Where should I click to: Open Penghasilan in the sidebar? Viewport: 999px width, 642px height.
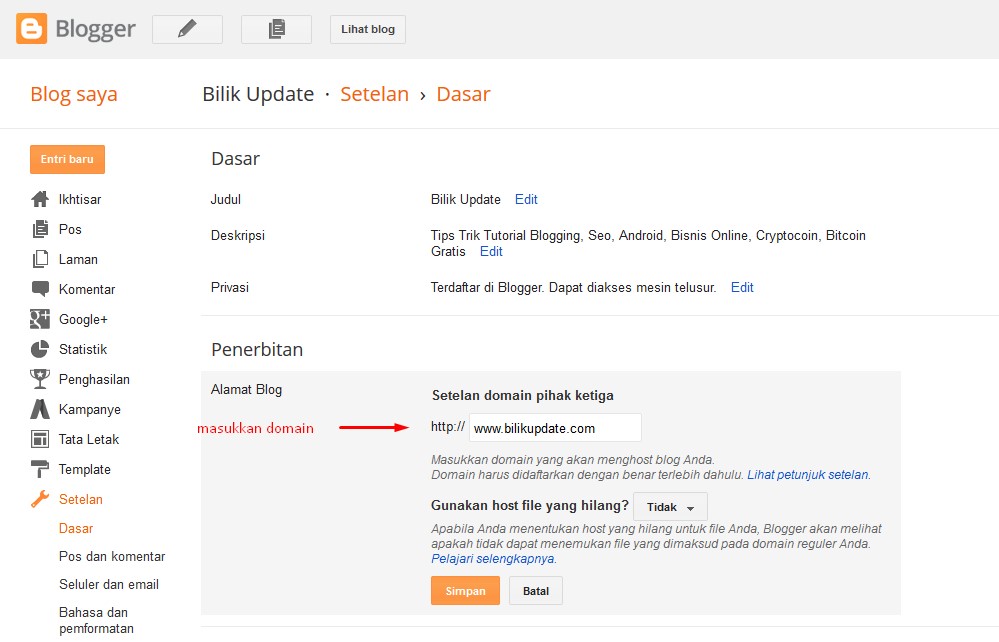pyautogui.click(x=94, y=379)
